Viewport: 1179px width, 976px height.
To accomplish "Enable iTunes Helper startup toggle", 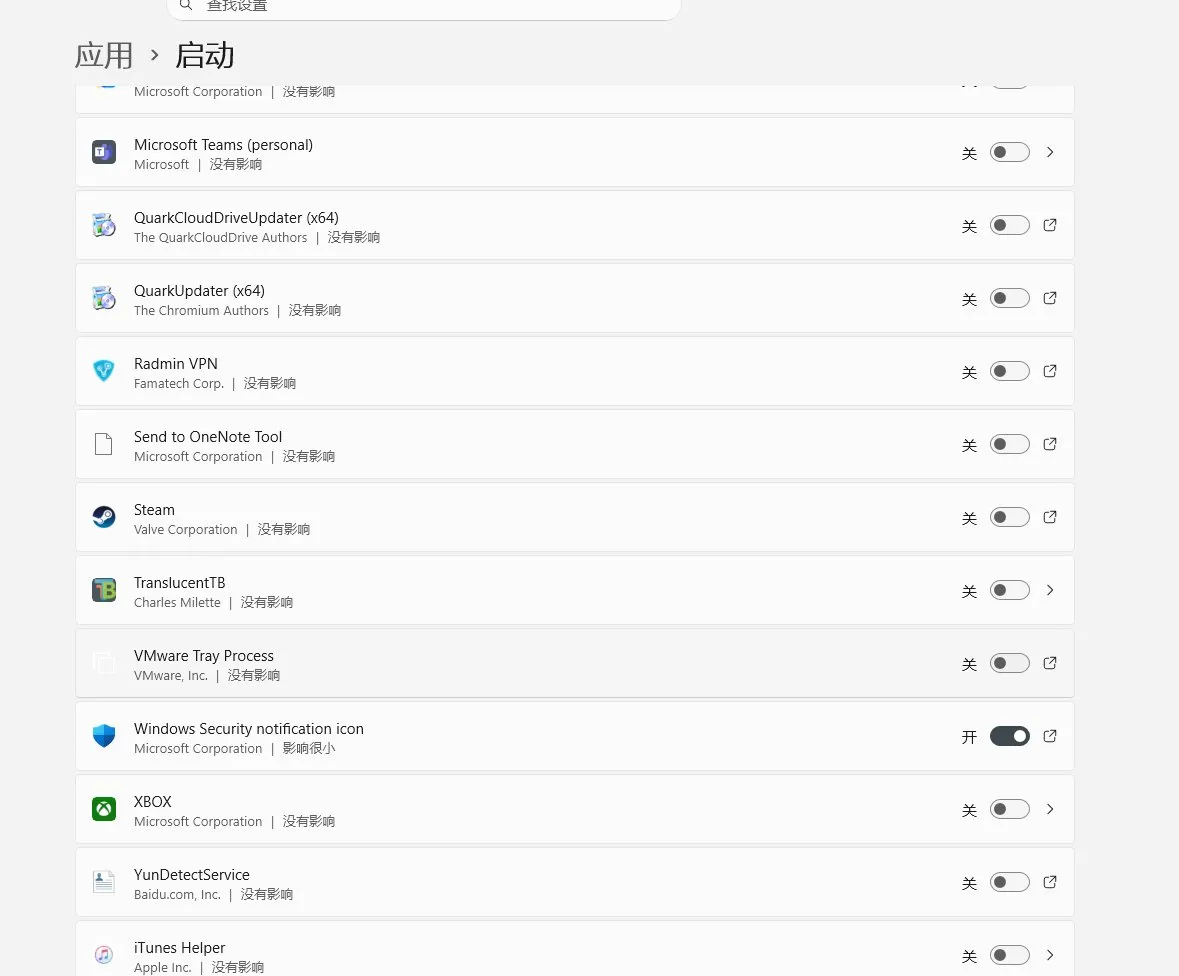I will (1009, 954).
